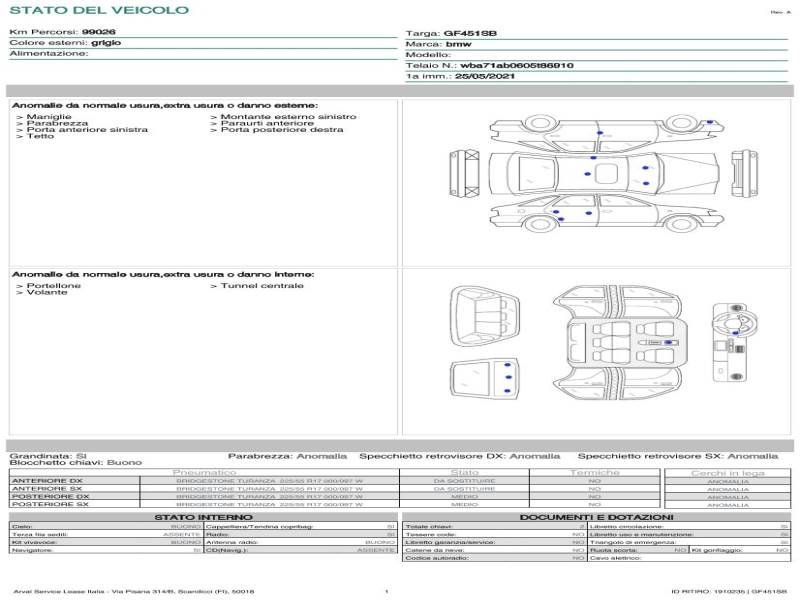
Task: Click the top-down exterior car roof diagram
Action: 597,173
